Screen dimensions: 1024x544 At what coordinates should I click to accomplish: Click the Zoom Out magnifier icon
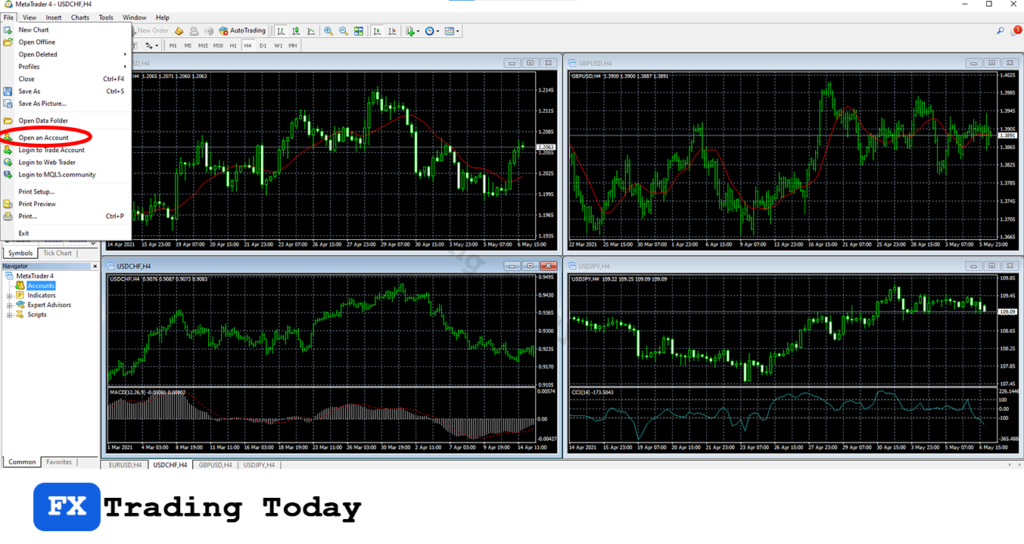(344, 31)
